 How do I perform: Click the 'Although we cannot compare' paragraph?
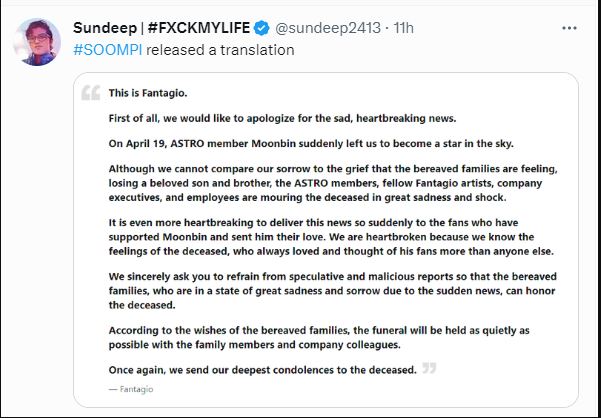point(333,183)
